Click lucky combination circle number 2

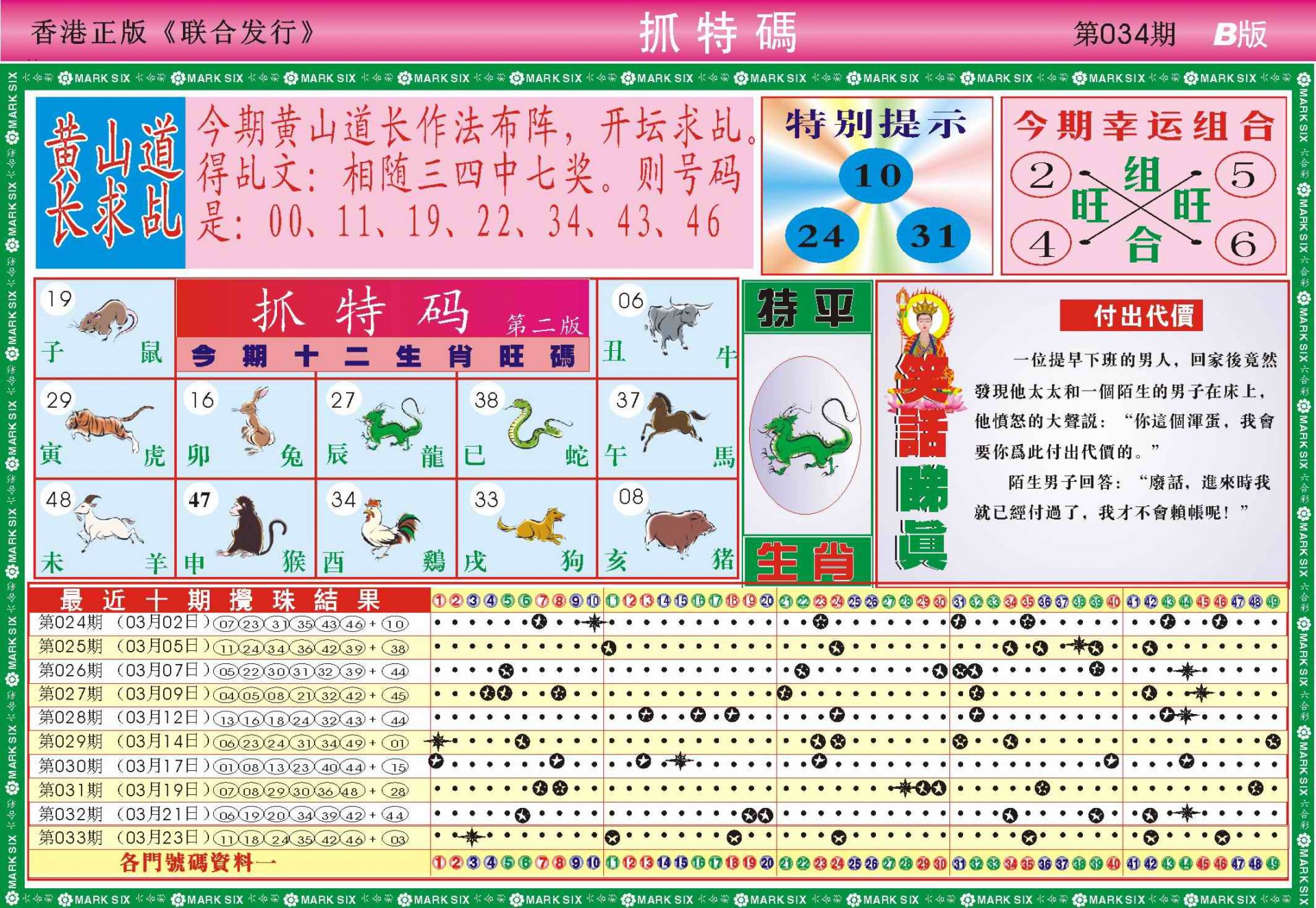[x=1040, y=175]
